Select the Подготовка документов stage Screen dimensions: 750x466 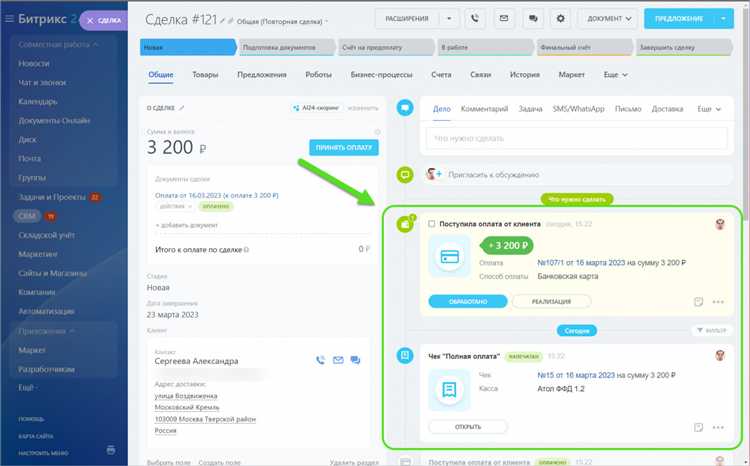tap(287, 47)
